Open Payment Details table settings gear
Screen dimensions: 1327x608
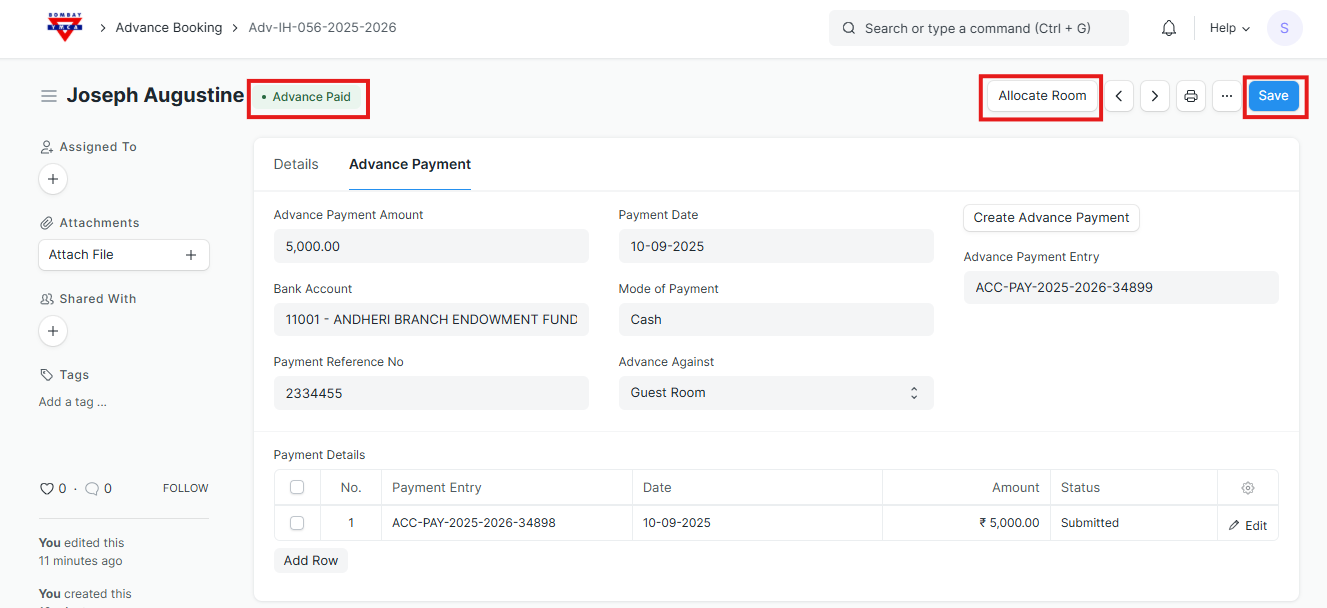[x=1247, y=488]
